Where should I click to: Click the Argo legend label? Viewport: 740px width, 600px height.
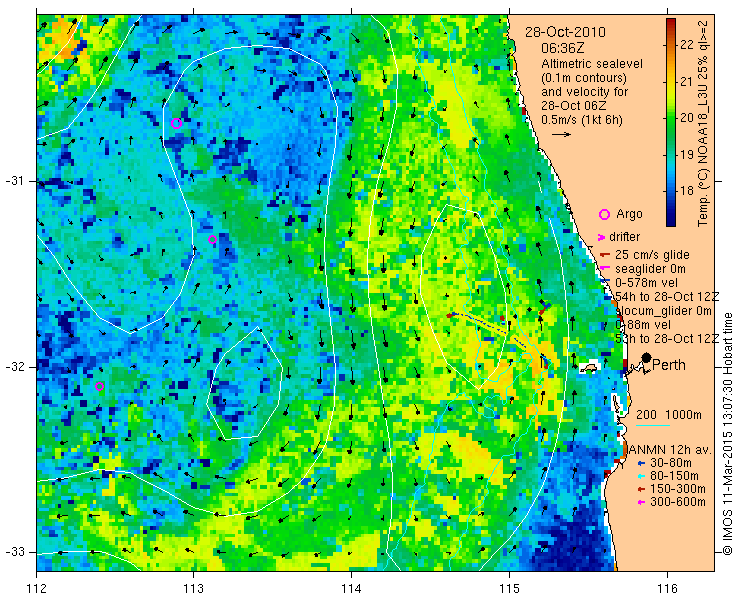pos(629,214)
